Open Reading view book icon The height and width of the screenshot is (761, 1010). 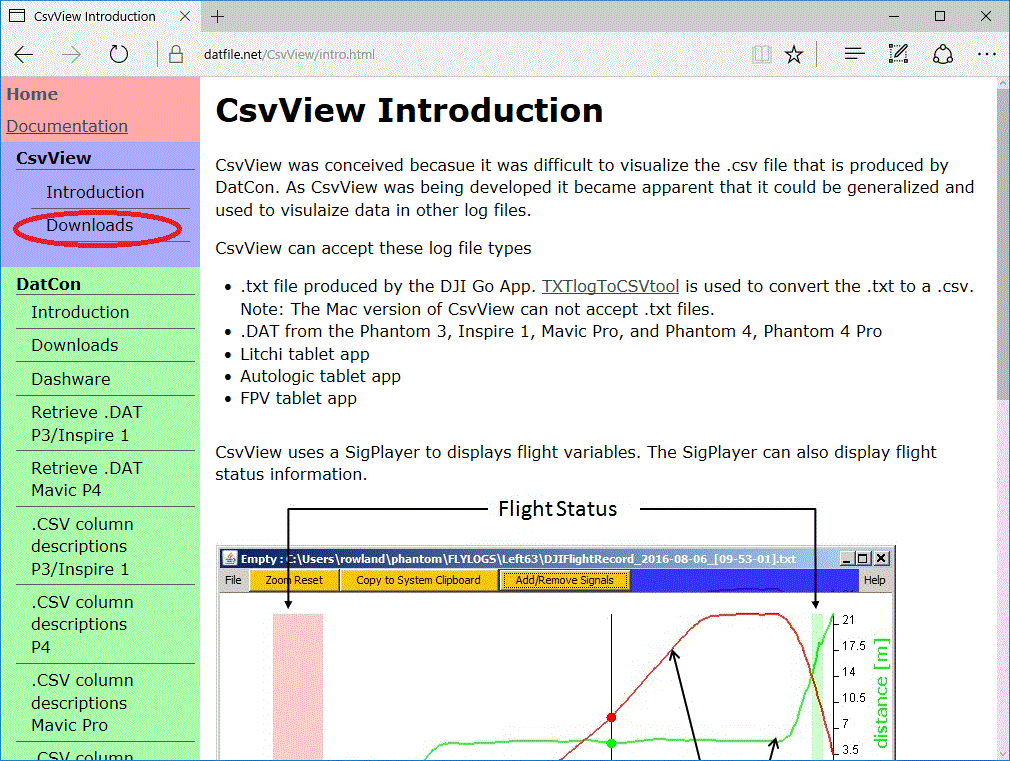762,54
